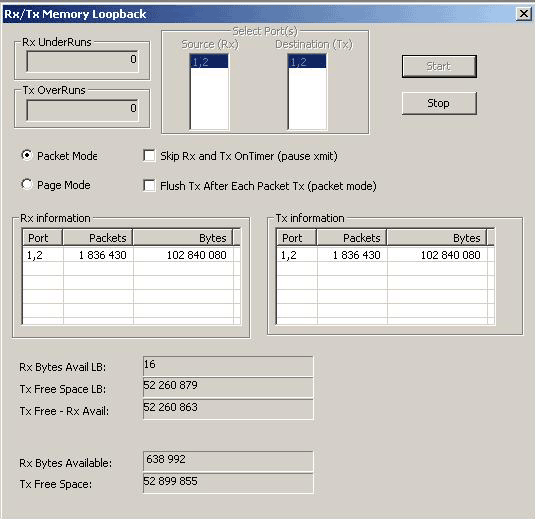Select 1,2 in Source (Rx) list
The width and height of the screenshot is (536, 519).
(x=209, y=62)
